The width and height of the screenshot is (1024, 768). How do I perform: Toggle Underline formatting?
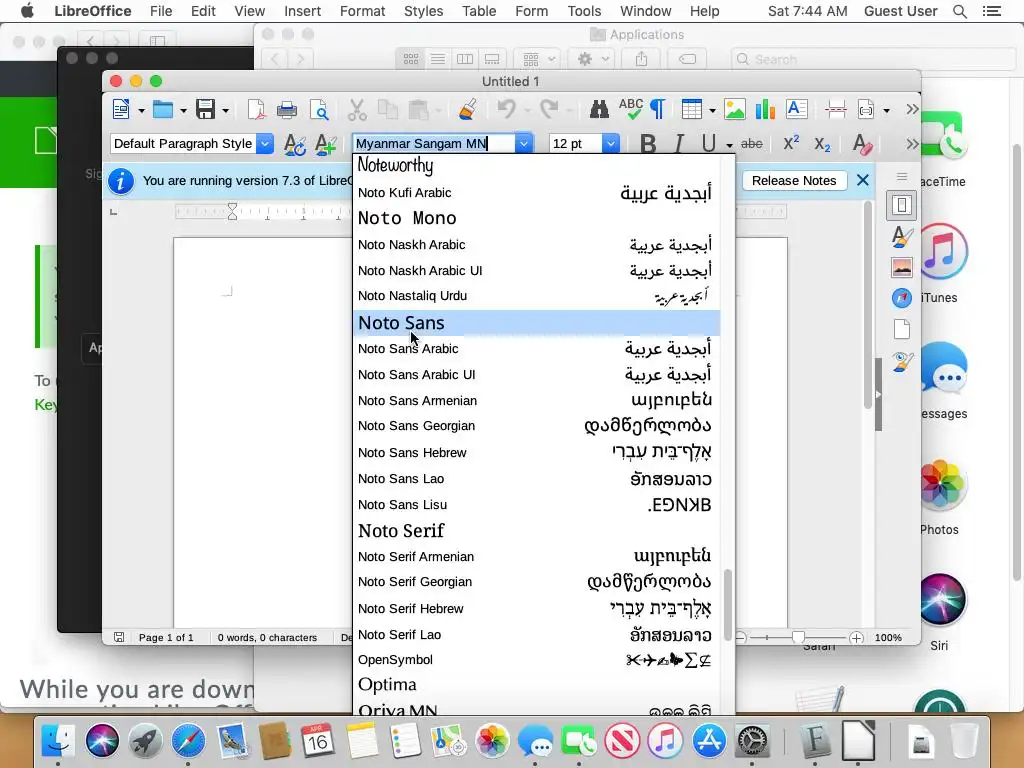click(x=709, y=144)
